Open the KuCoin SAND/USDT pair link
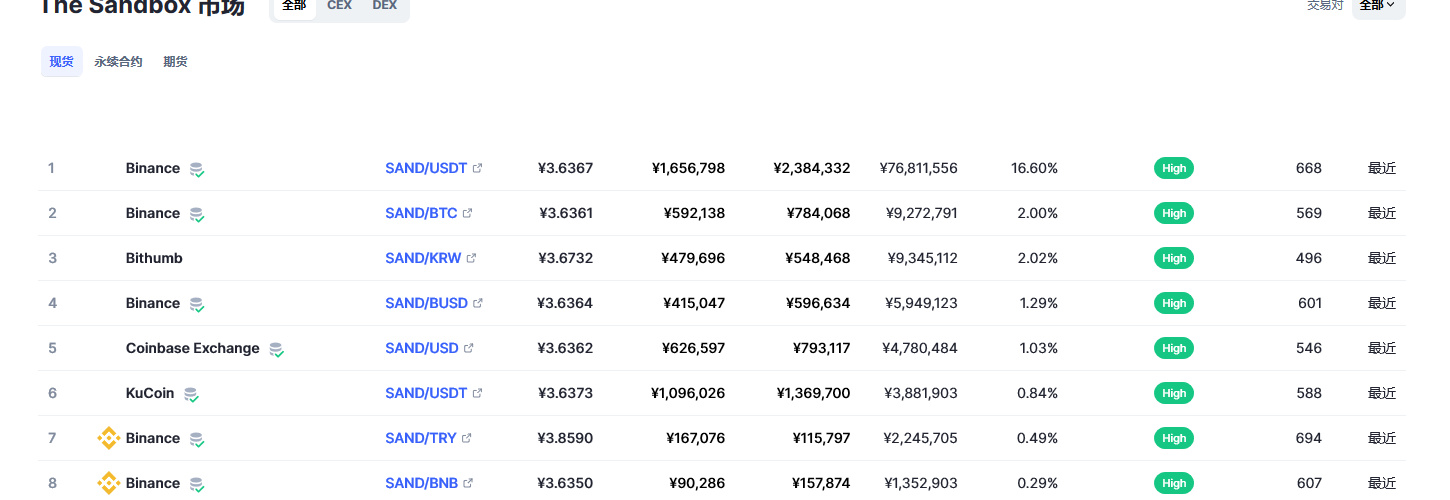Screen dimensions: 1450x500 (426, 393)
